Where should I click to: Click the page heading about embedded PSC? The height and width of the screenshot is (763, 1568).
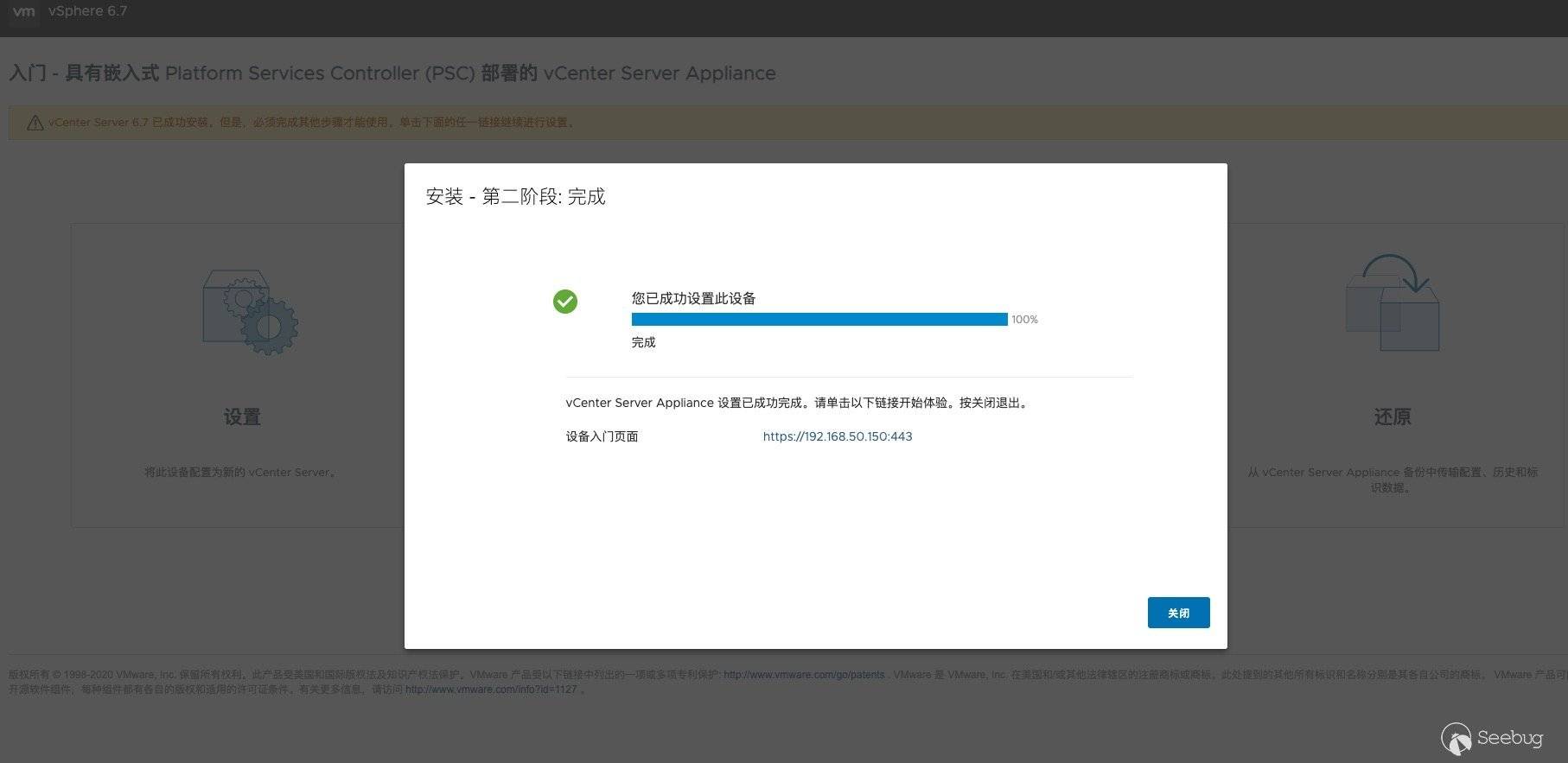coord(392,73)
